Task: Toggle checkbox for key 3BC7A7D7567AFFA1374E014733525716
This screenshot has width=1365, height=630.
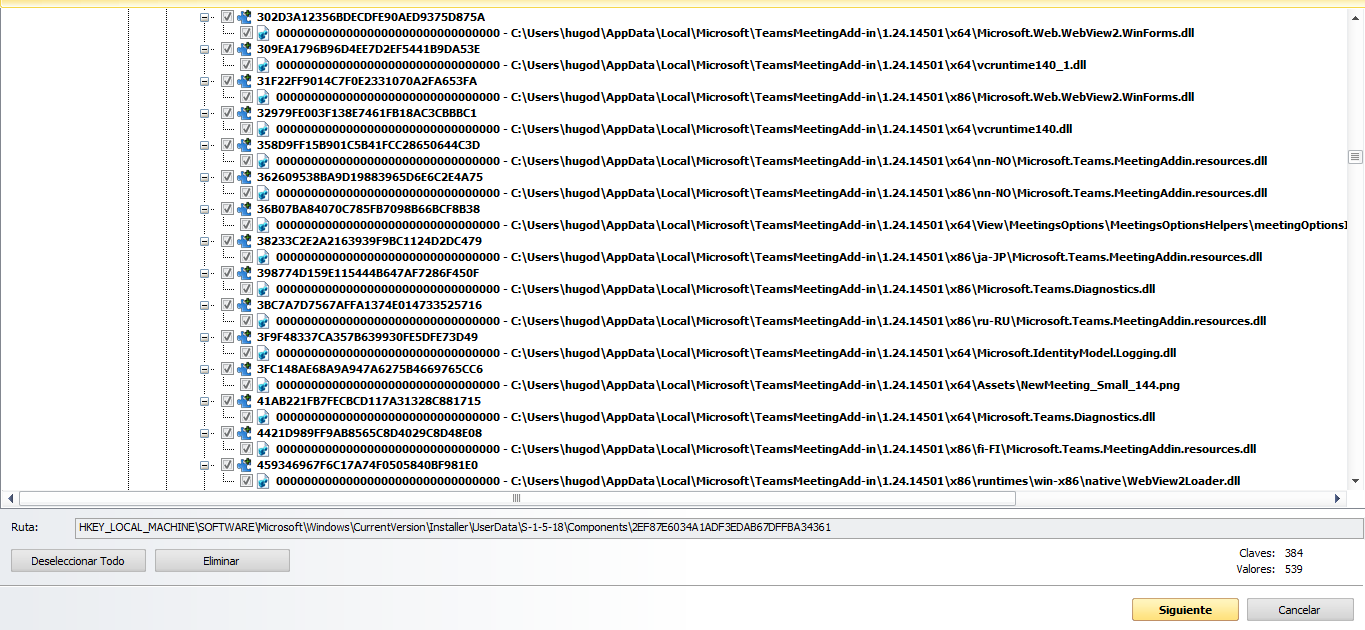Action: tap(227, 305)
